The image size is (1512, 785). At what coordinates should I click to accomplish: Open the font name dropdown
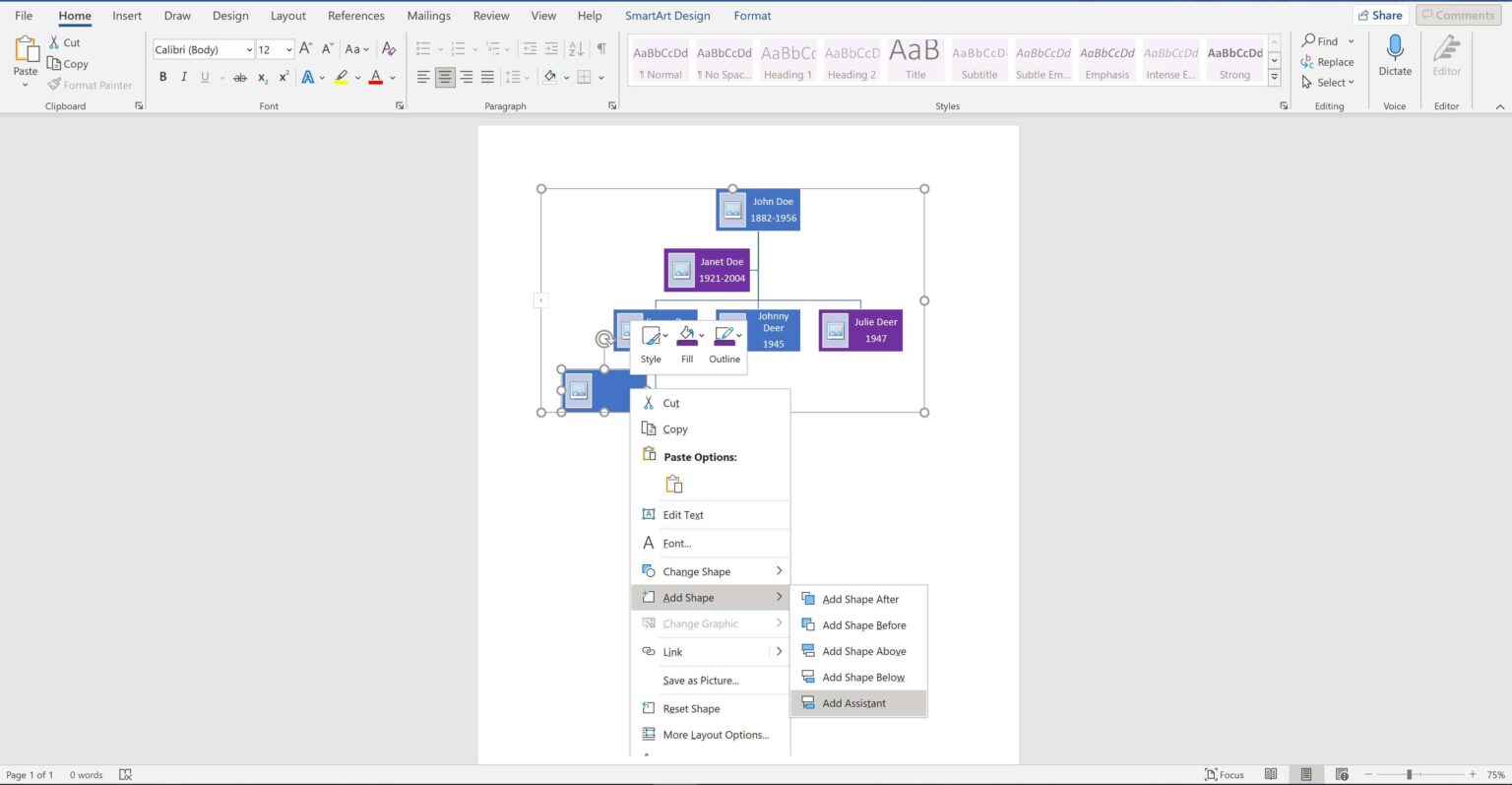[249, 49]
